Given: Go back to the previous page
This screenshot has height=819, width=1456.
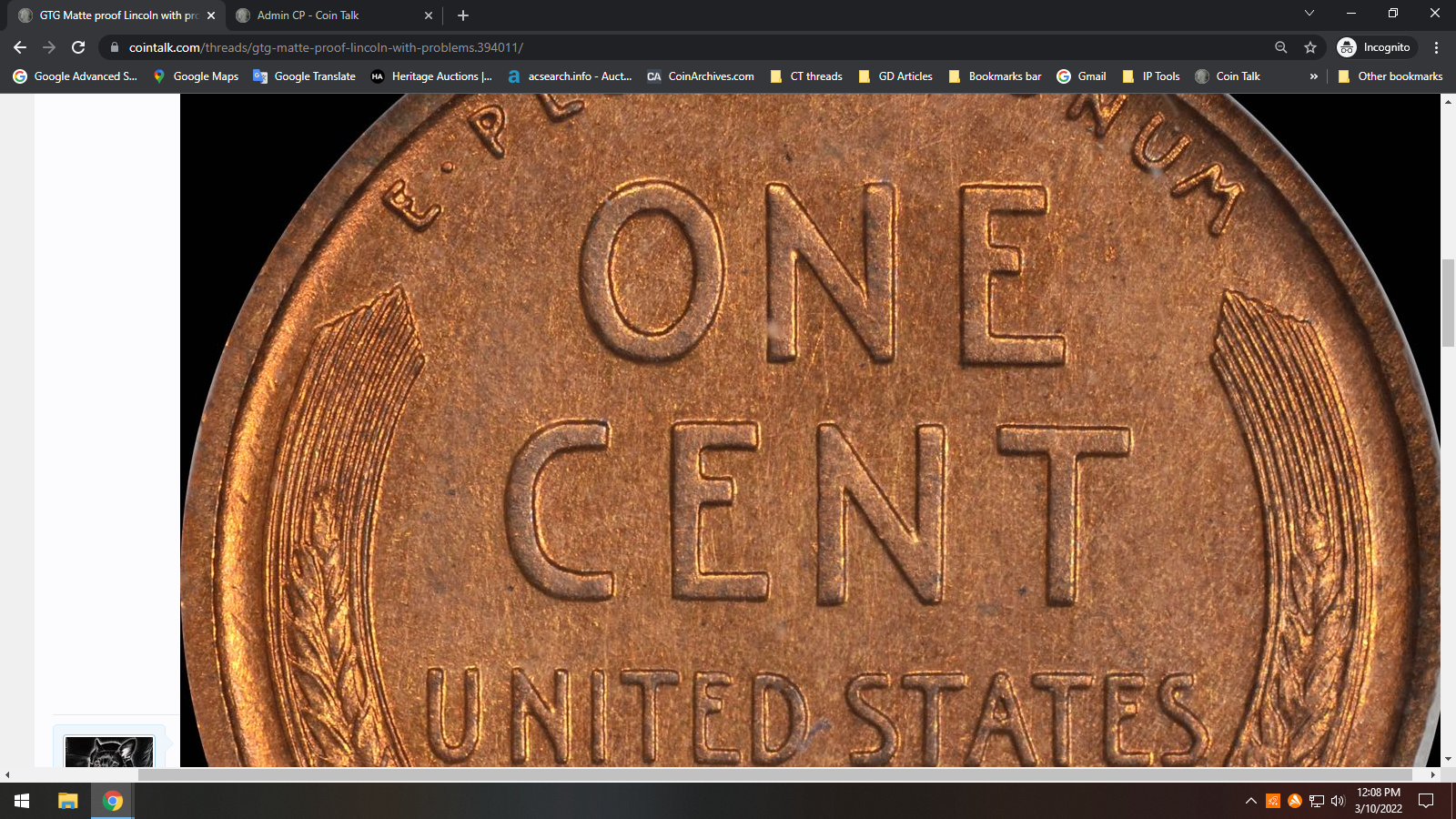Looking at the screenshot, I should click(x=20, y=47).
